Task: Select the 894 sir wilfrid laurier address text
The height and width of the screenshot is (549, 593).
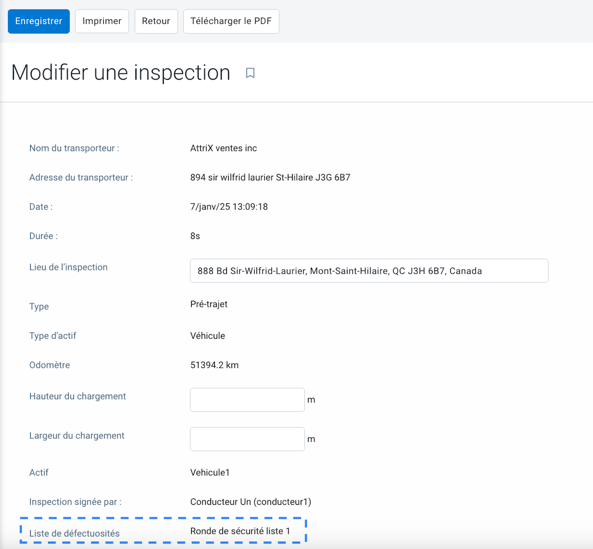Action: pos(270,177)
